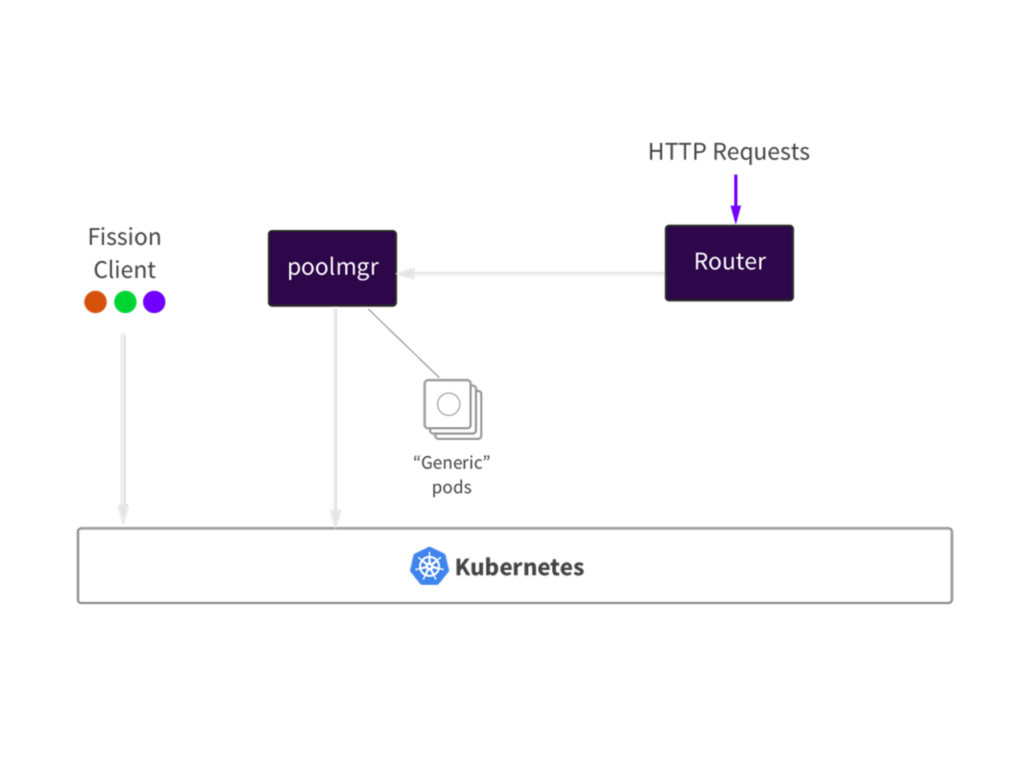Viewport: 1024px width, 768px height.
Task: Click the Kubernetes text label
Action: pyautogui.click(x=519, y=567)
